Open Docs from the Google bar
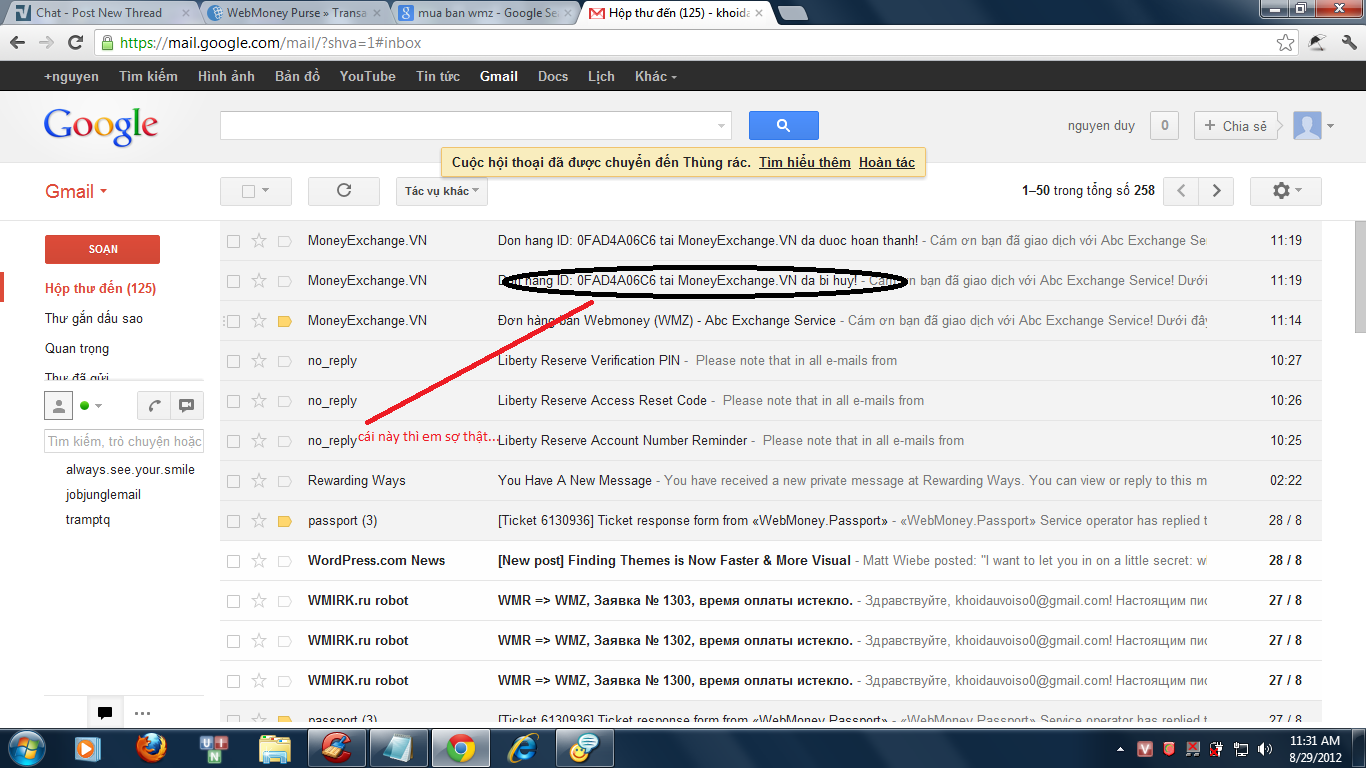Viewport: 1366px width, 768px height. tap(553, 76)
